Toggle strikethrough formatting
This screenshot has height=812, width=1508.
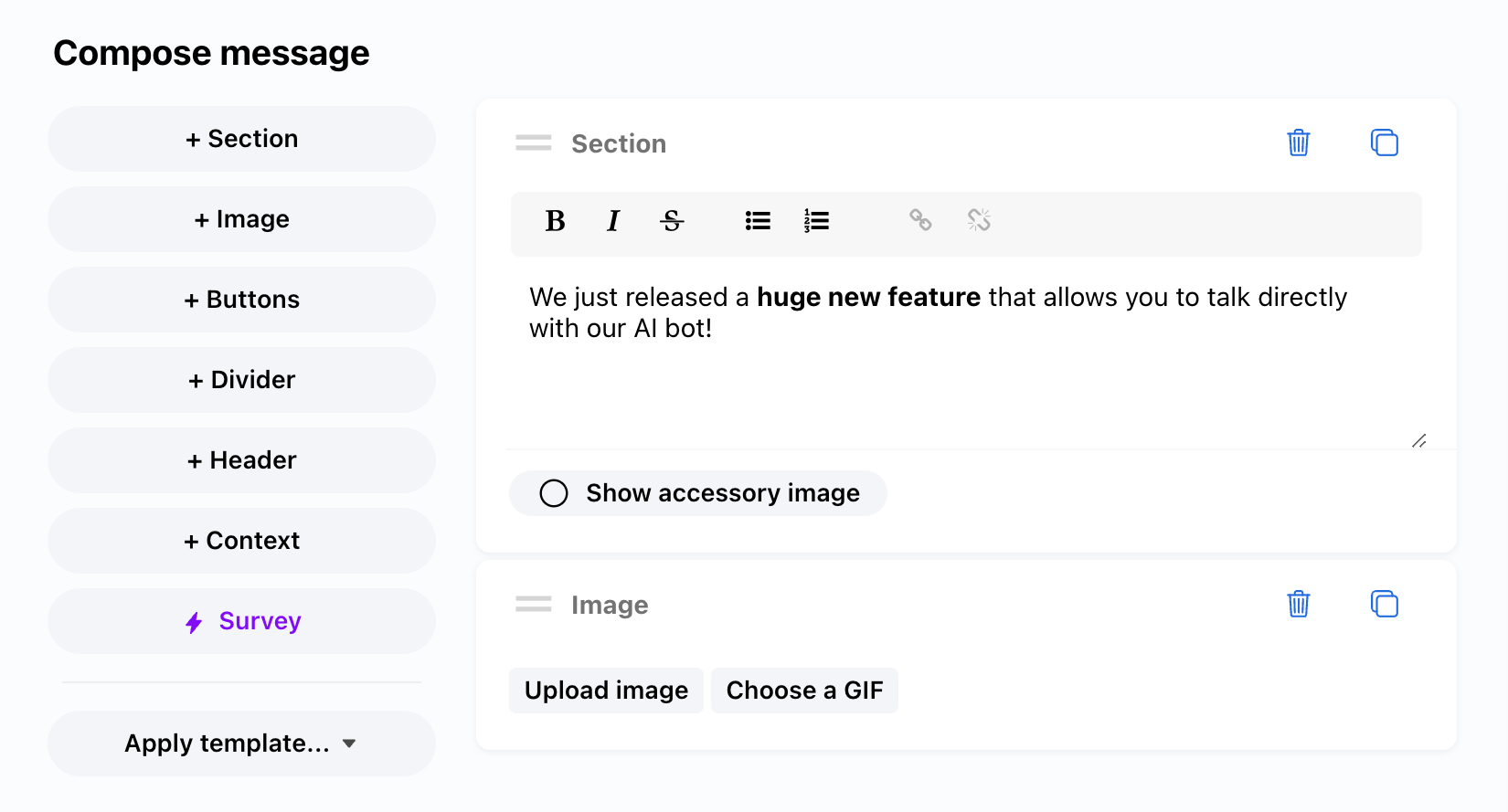point(672,221)
